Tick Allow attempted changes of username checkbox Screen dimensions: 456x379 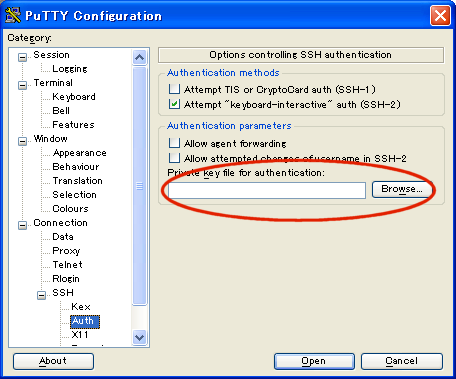click(174, 158)
